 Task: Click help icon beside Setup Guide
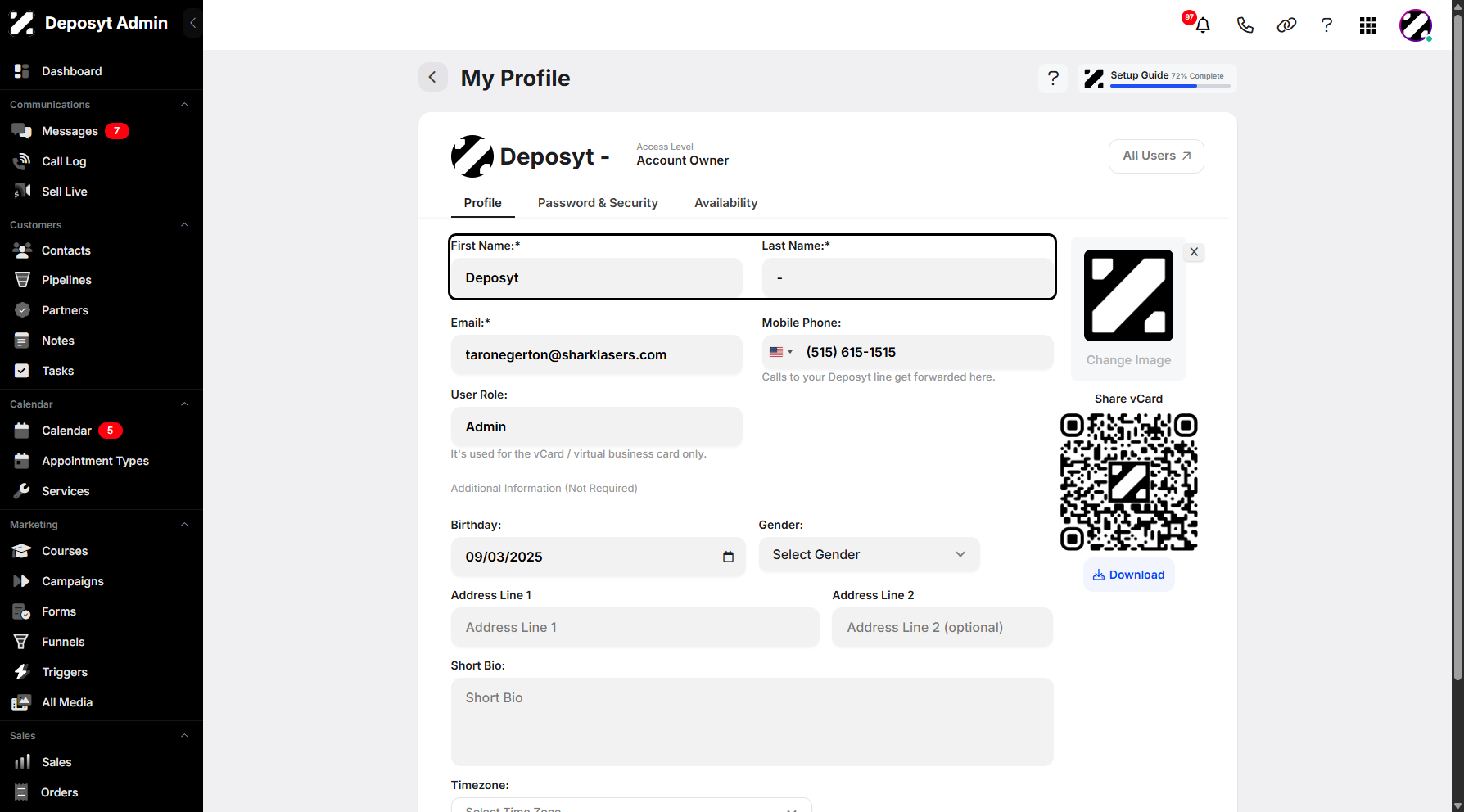coord(1053,78)
